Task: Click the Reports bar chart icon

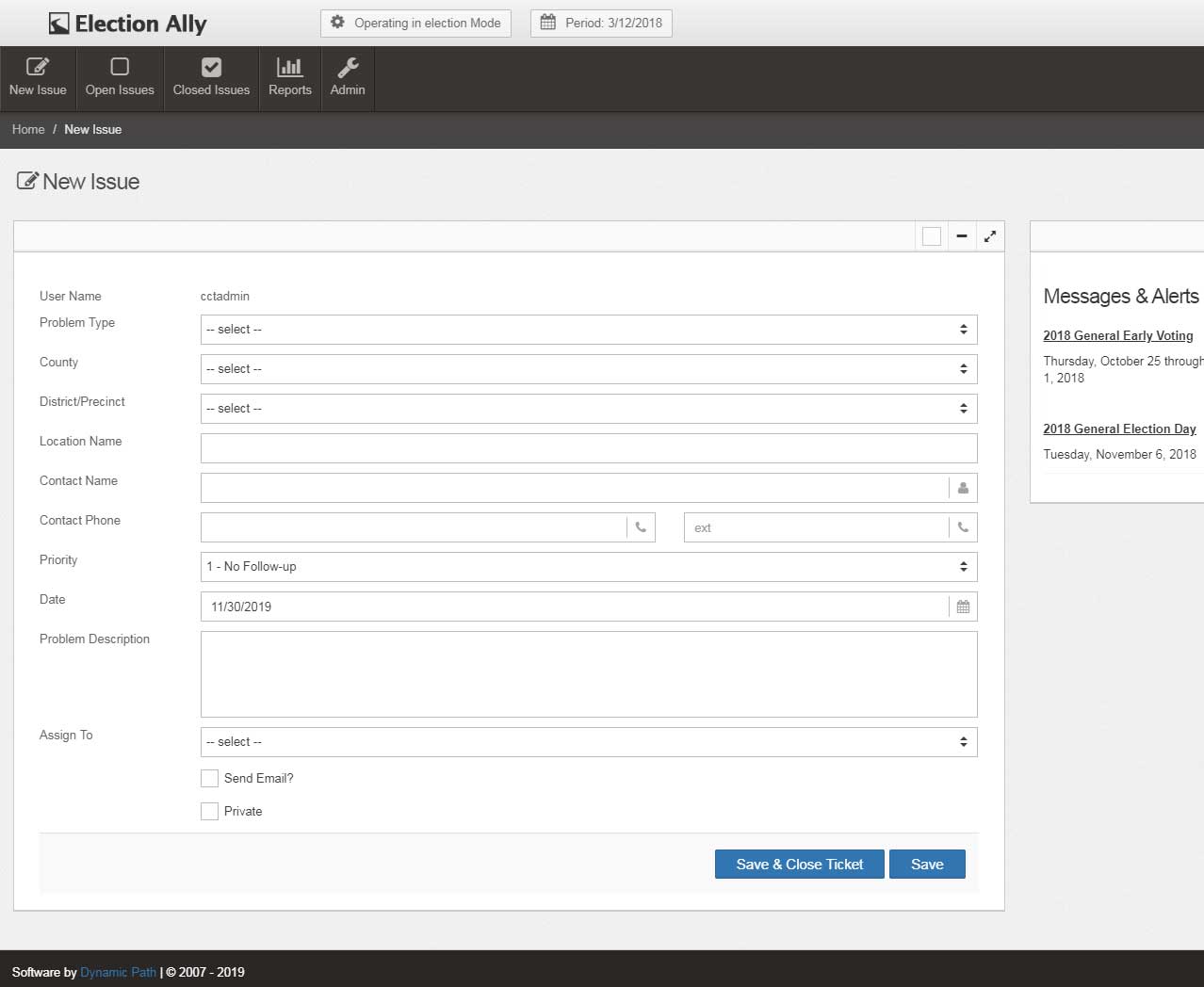Action: tap(289, 67)
